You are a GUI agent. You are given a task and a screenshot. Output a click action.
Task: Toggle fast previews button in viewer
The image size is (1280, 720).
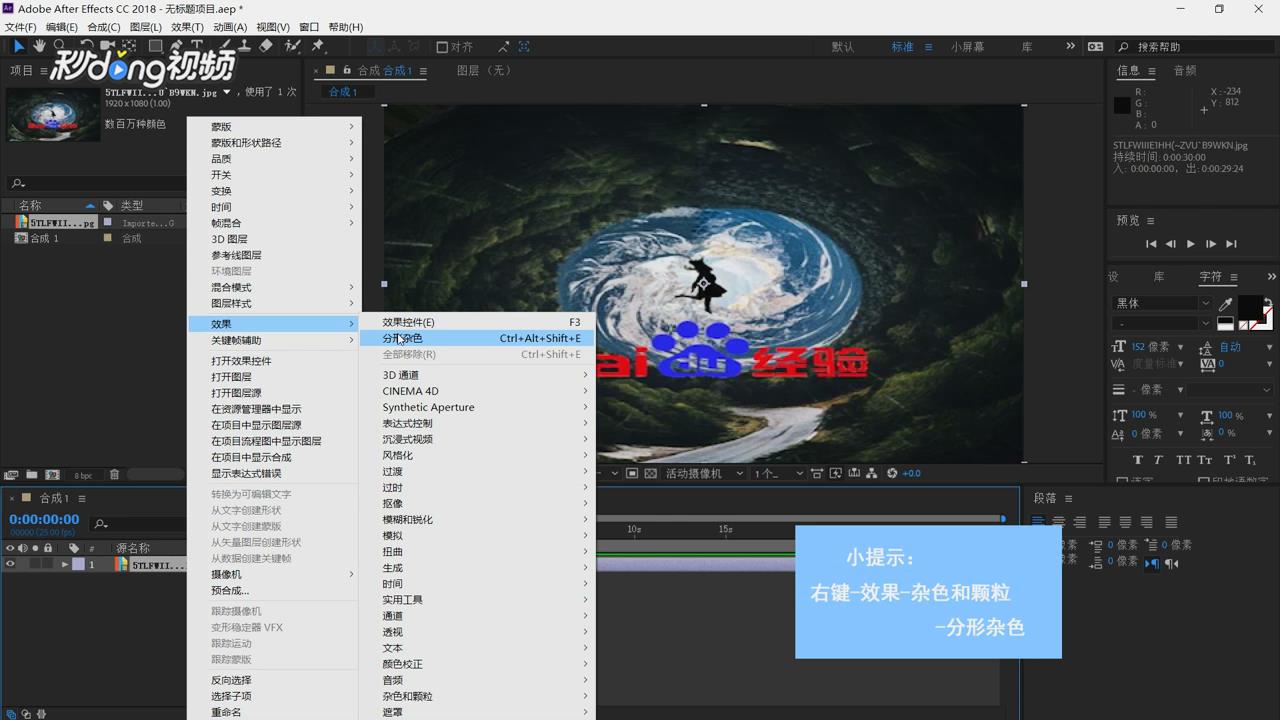(x=835, y=473)
